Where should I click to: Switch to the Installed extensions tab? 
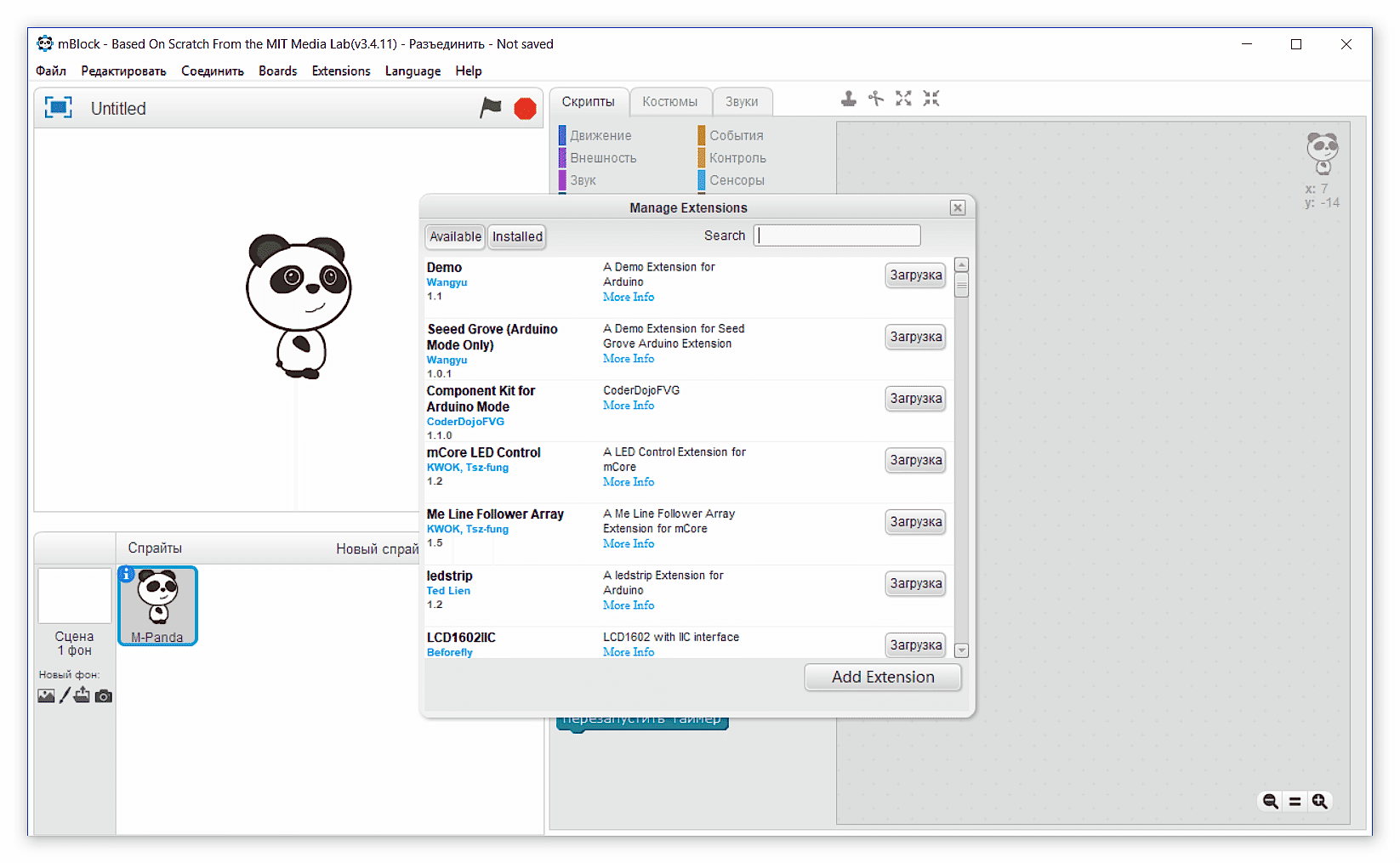[x=517, y=236]
